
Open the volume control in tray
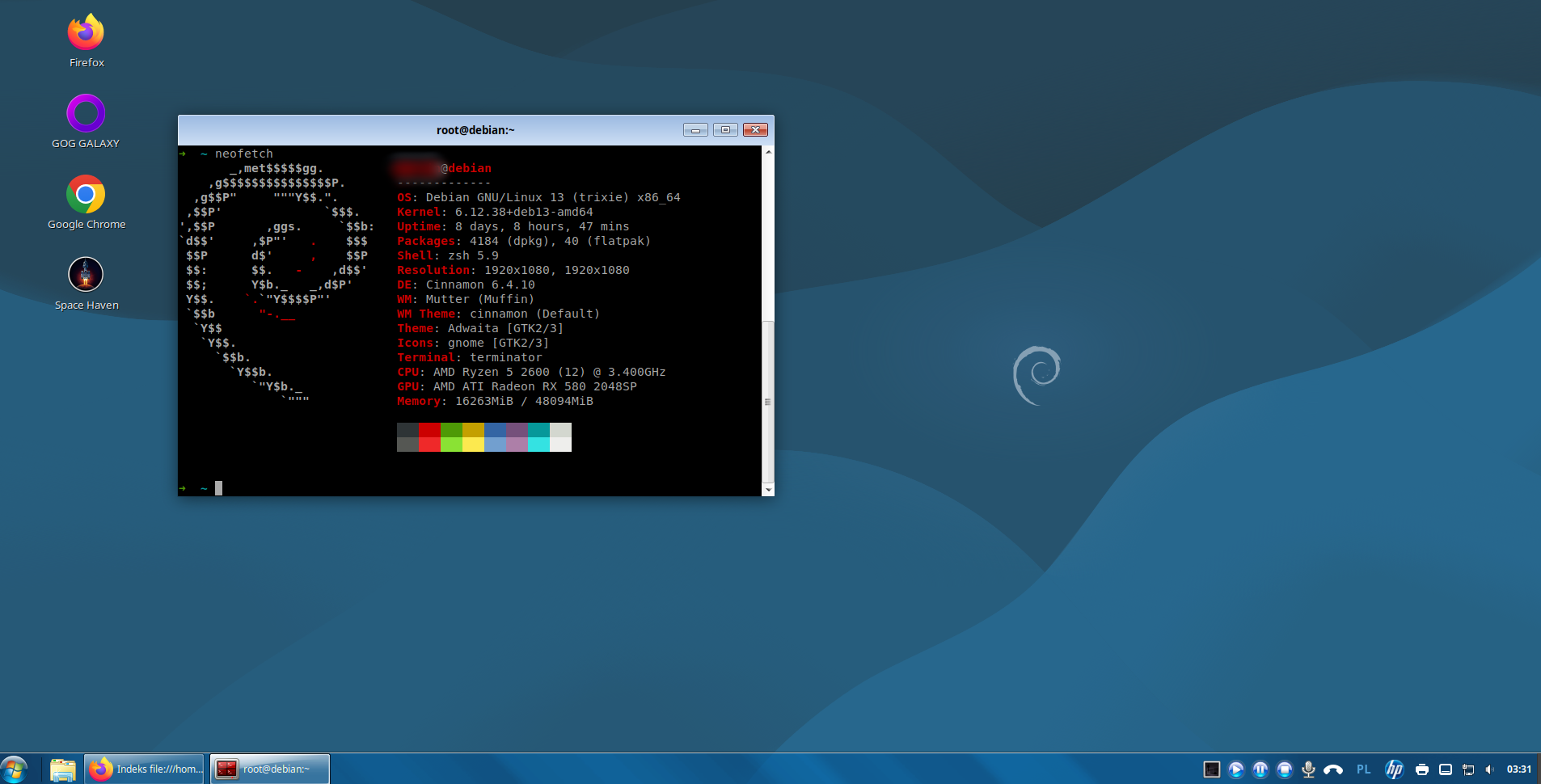coord(1489,769)
